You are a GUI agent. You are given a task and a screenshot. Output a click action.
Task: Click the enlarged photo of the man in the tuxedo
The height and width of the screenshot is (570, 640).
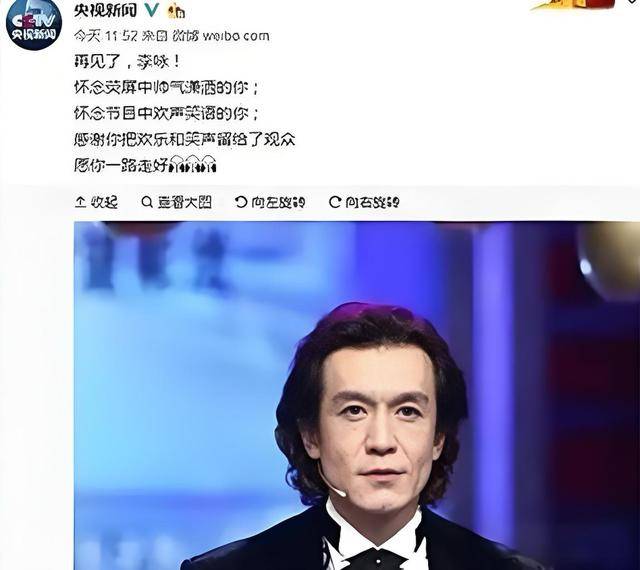click(357, 396)
